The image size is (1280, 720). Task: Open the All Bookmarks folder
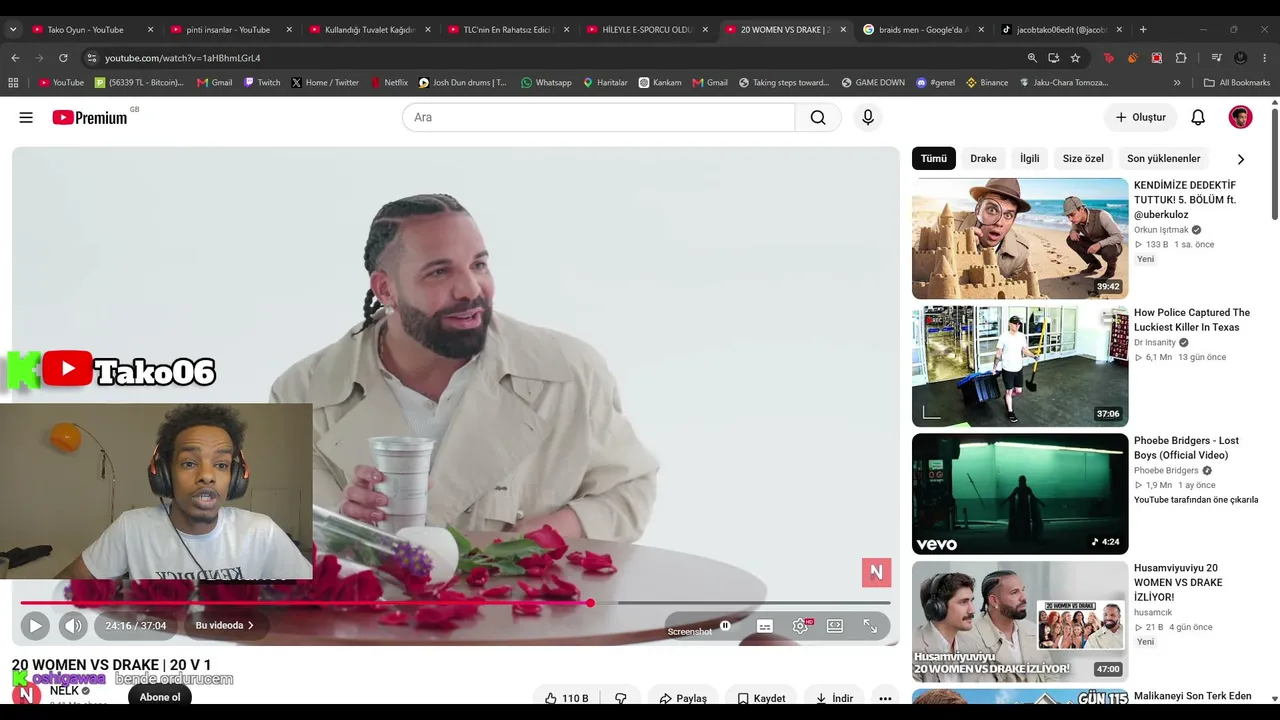[1237, 83]
